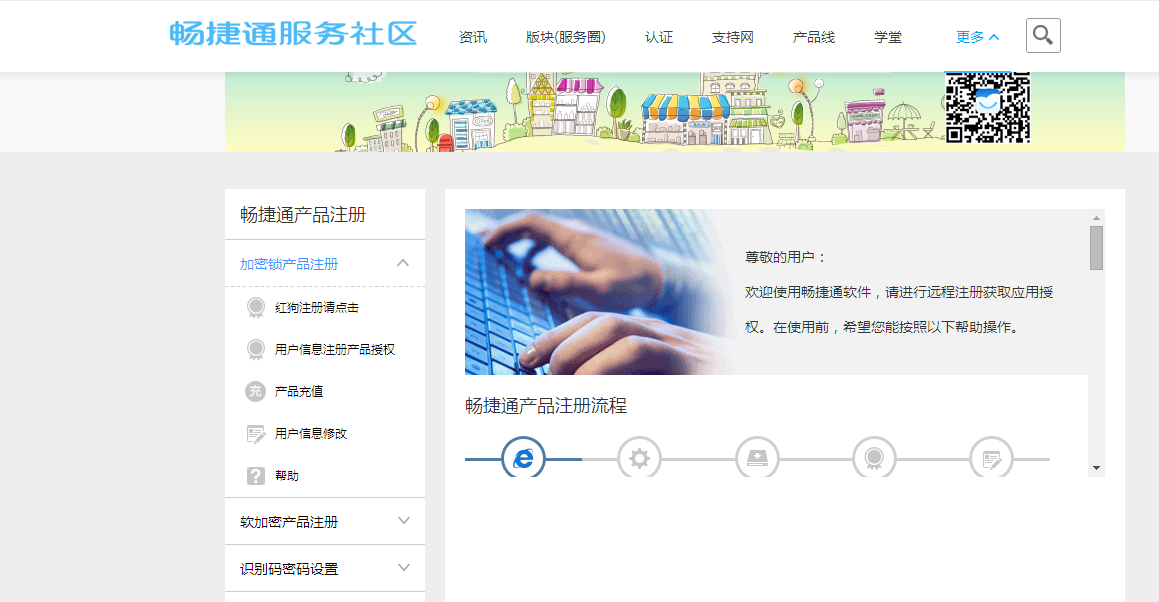Select the 软加密产品注册 heading text

tap(289, 522)
